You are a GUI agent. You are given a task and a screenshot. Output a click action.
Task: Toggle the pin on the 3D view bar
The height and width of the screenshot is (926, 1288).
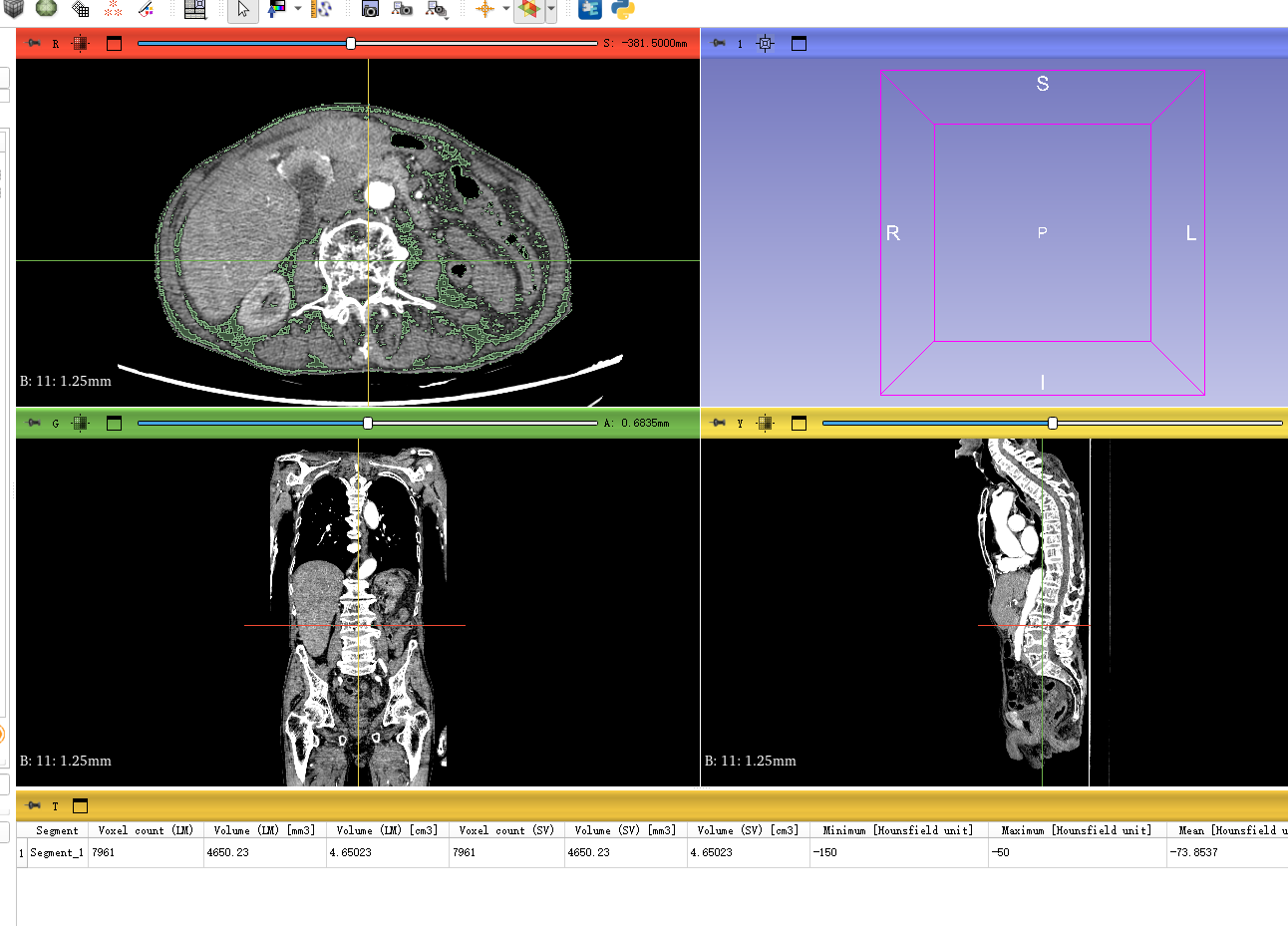[718, 44]
